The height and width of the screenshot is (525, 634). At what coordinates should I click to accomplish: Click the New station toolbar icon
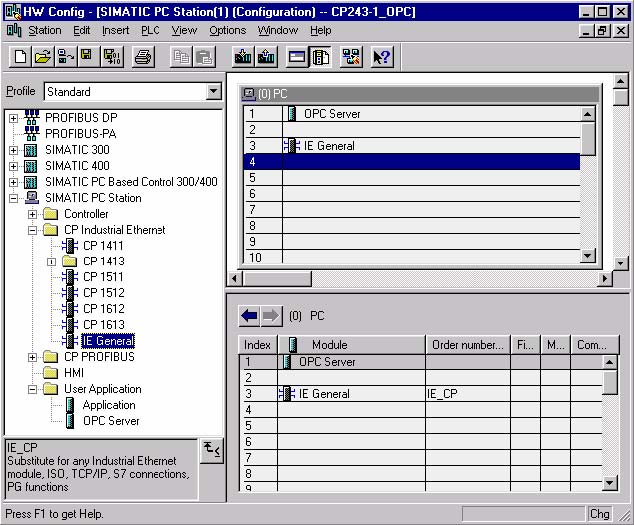[20, 57]
